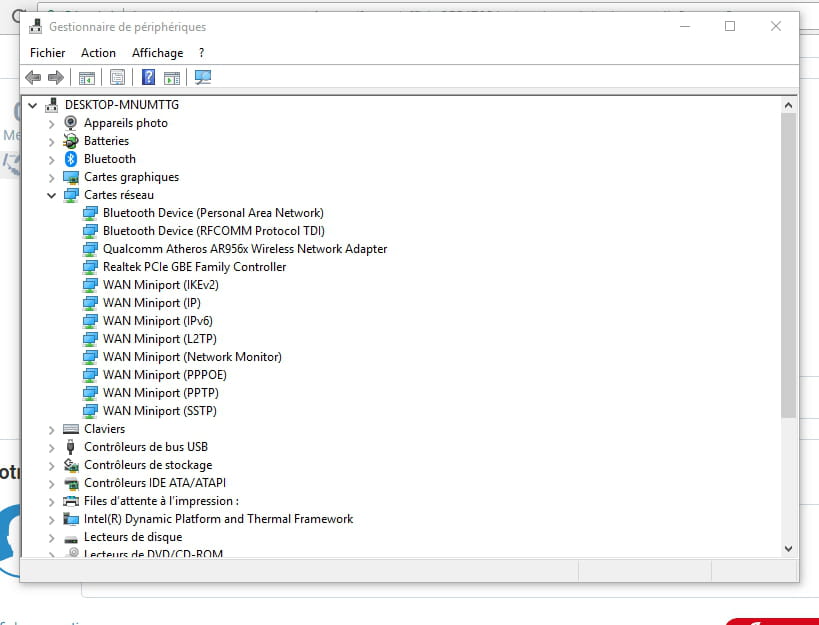Open the Action menu
819x625 pixels.
coord(98,53)
